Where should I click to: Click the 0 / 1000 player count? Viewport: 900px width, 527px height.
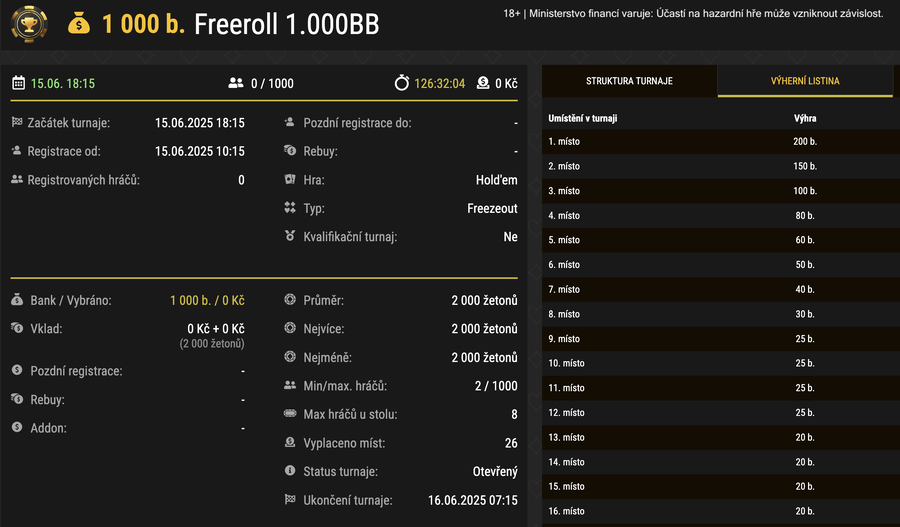point(272,84)
